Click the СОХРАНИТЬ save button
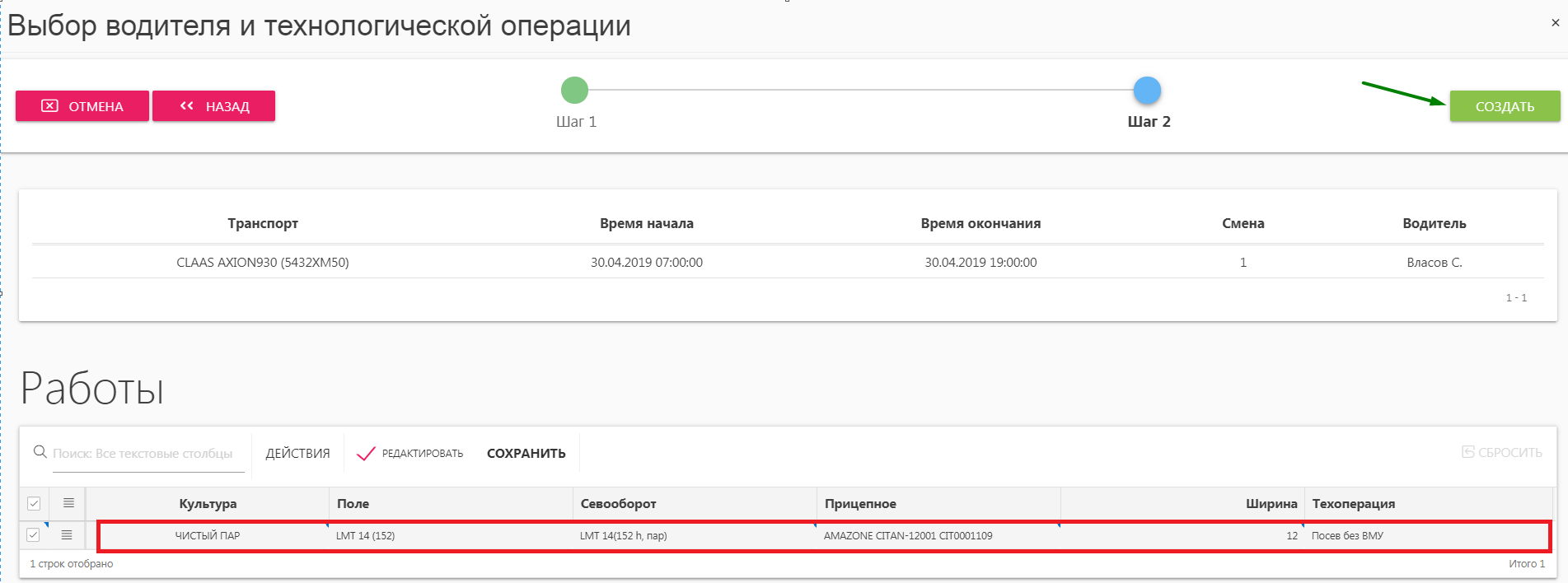Image resolution: width=1568 pixels, height=583 pixels. (527, 454)
